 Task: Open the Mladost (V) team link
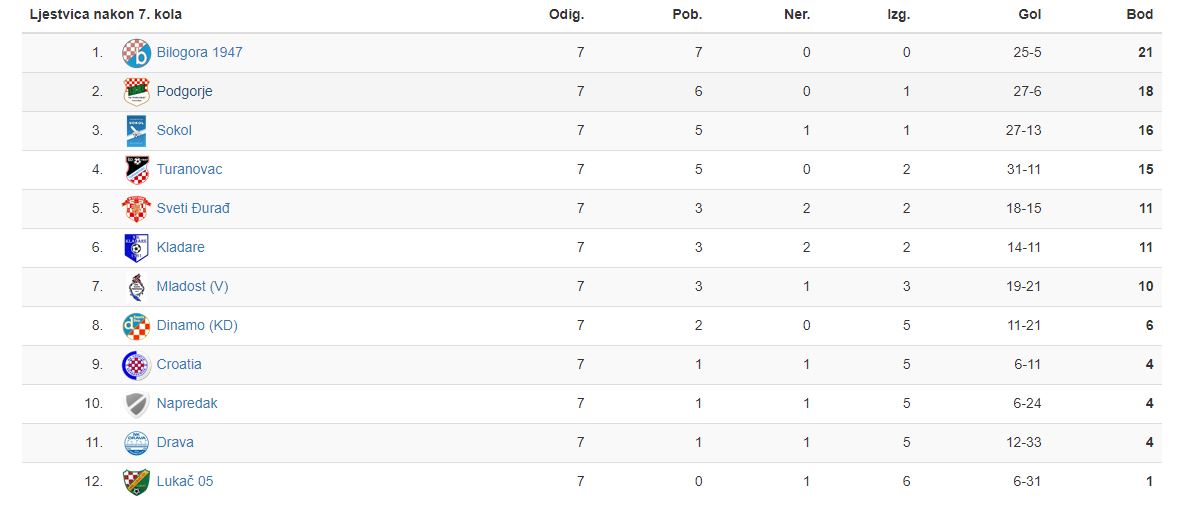pos(192,287)
